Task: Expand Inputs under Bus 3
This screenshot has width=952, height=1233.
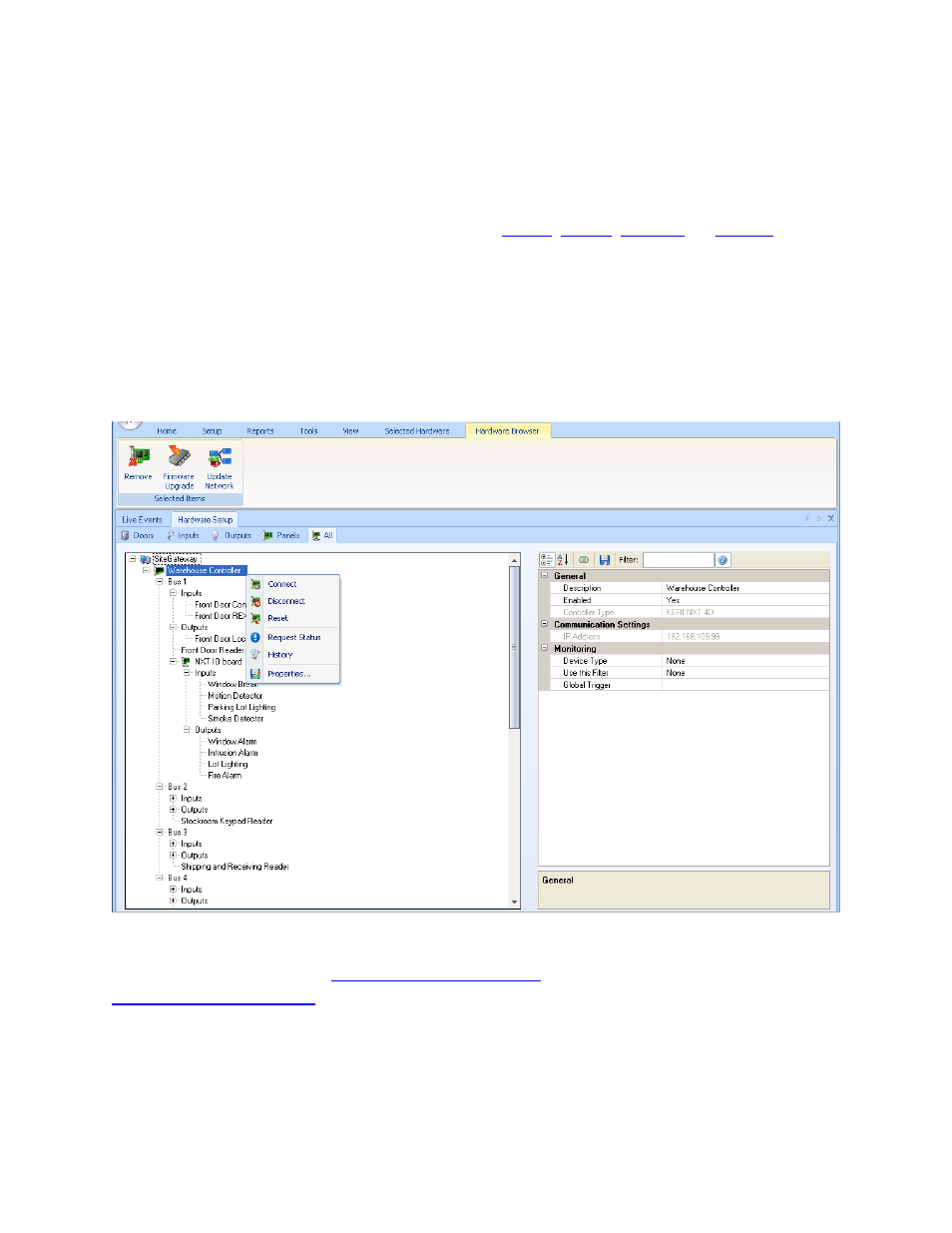Action: coord(173,844)
